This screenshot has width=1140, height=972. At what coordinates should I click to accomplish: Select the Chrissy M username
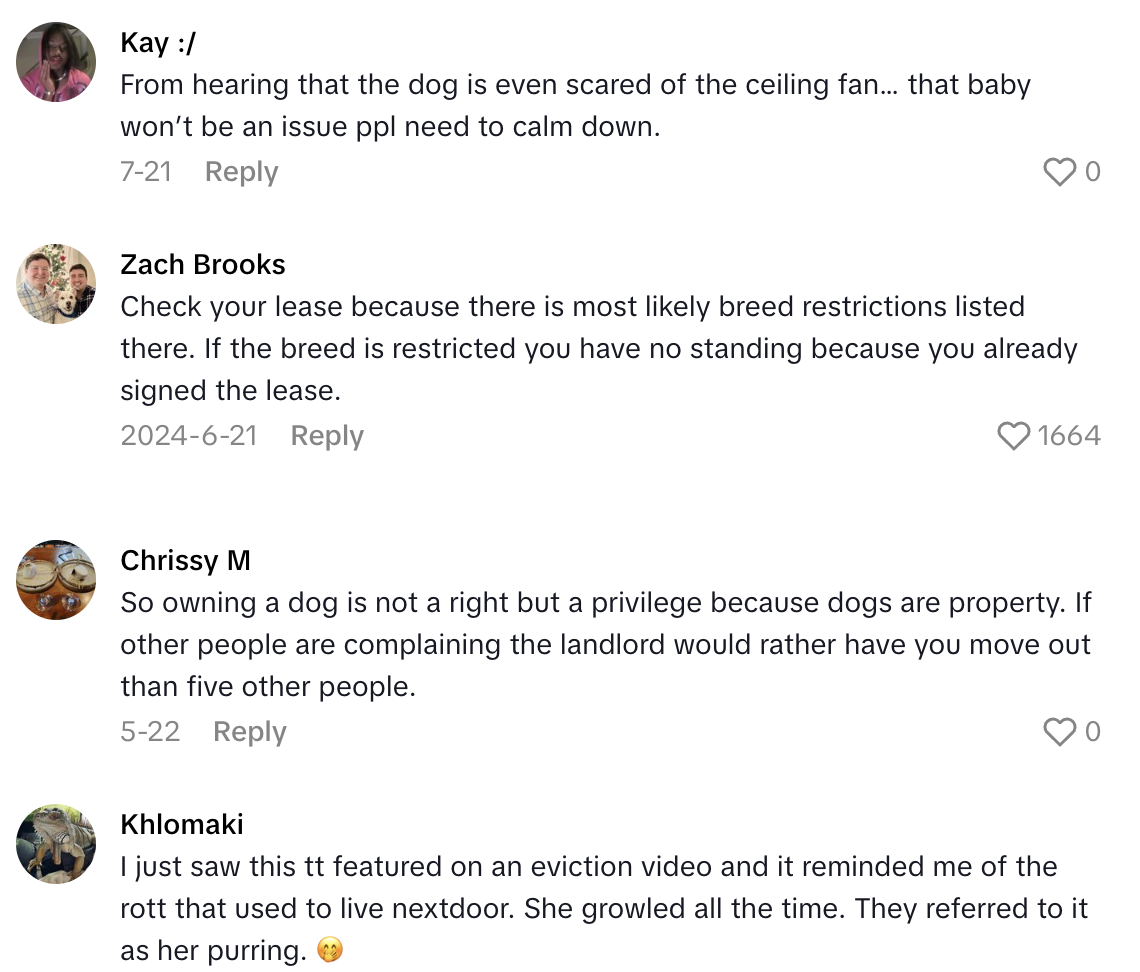[x=185, y=561]
